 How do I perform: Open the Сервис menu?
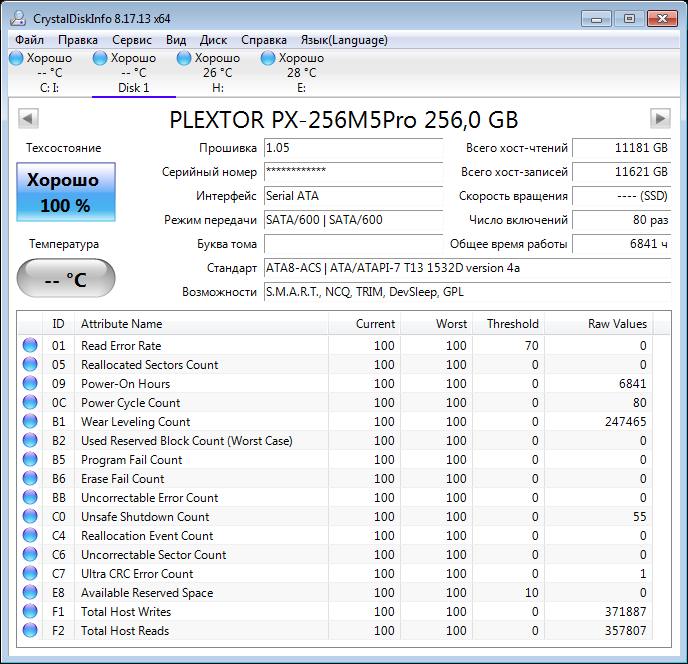[132, 40]
